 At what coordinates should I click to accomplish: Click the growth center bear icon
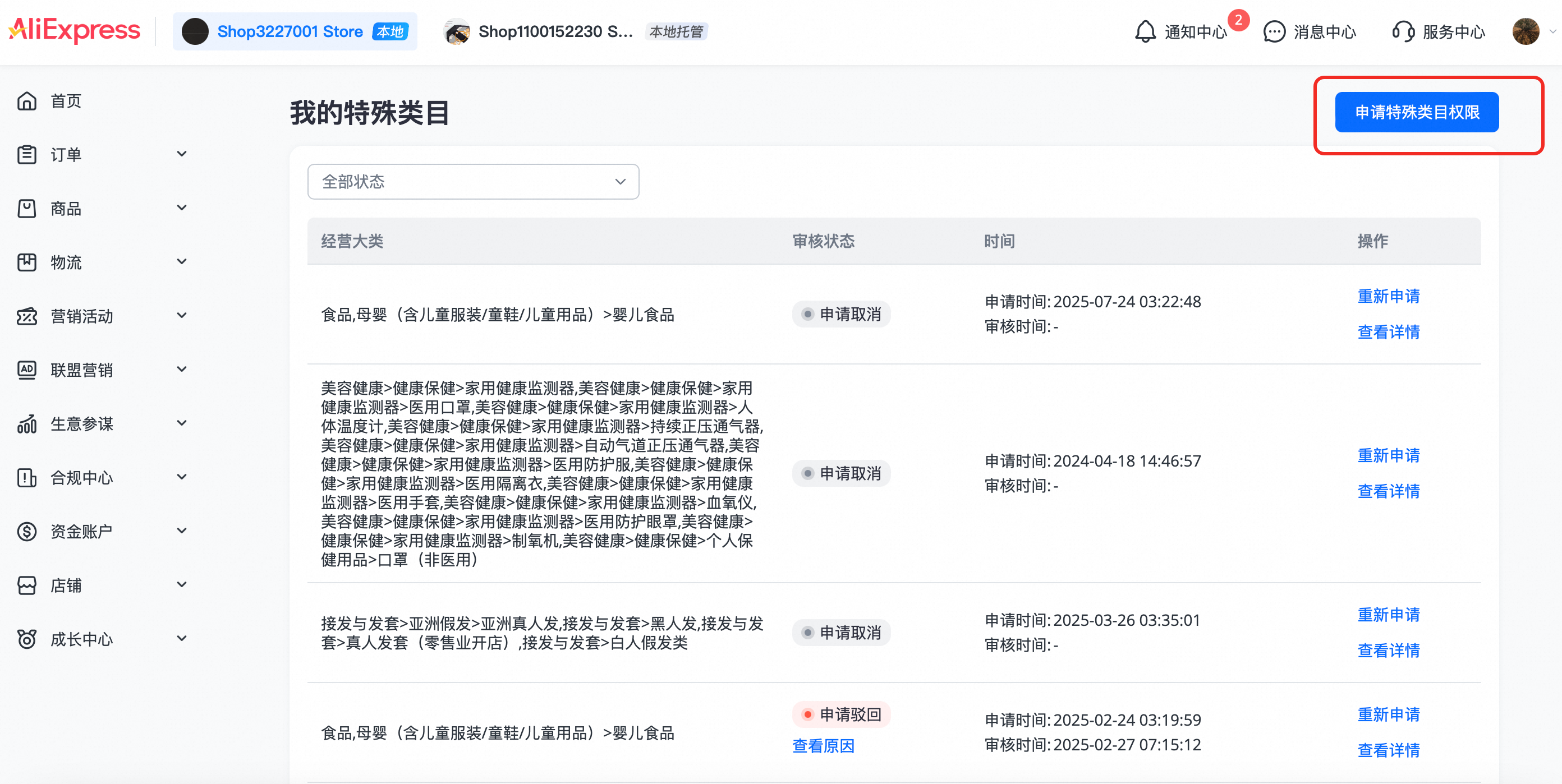click(x=27, y=639)
